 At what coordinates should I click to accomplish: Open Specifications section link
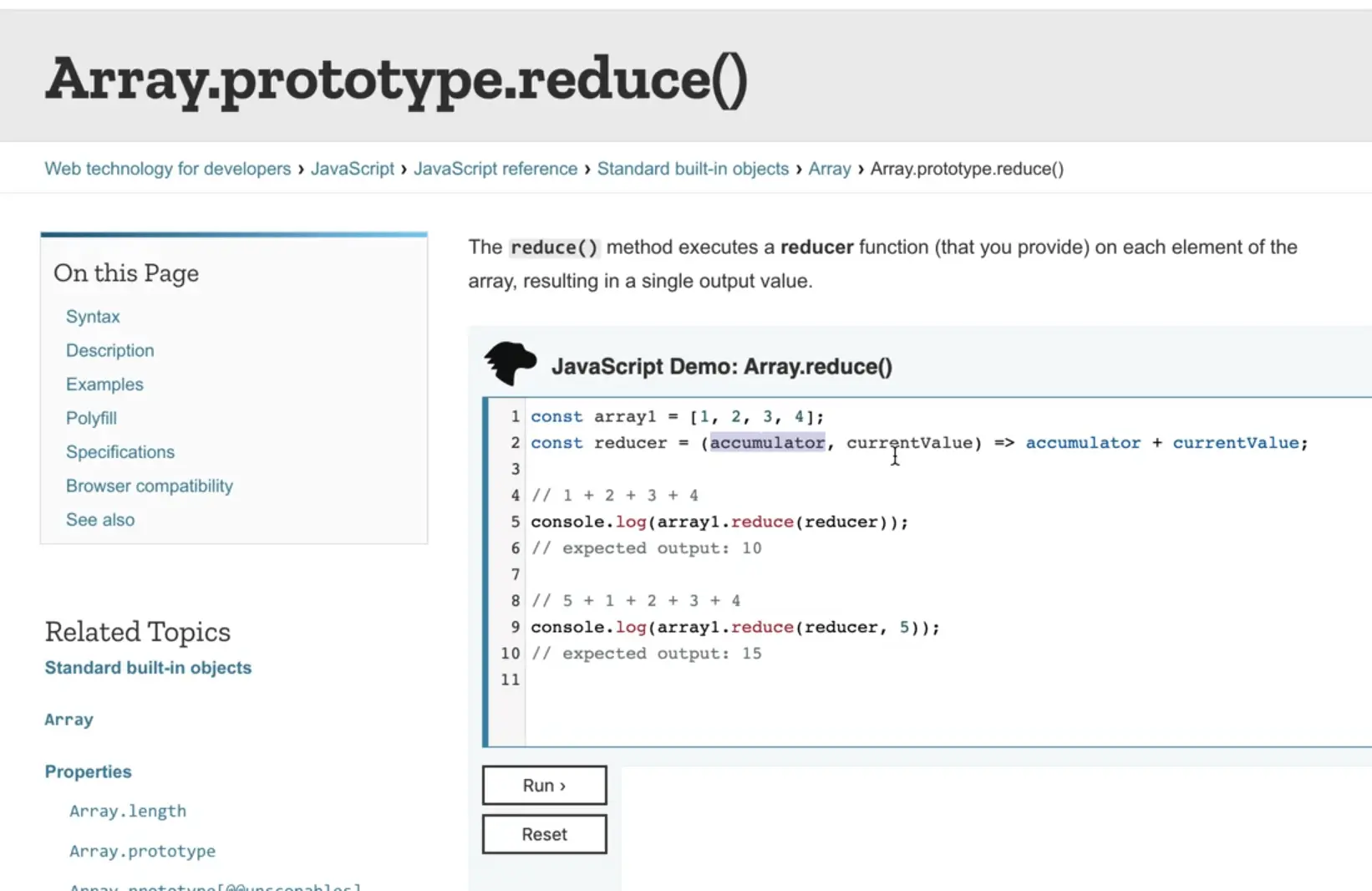pos(120,452)
